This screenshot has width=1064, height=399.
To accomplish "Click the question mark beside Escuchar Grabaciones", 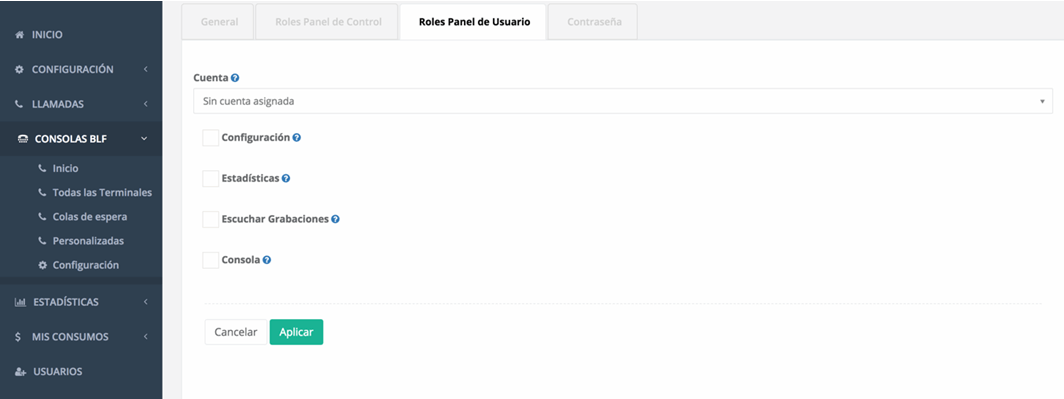I will tap(335, 219).
